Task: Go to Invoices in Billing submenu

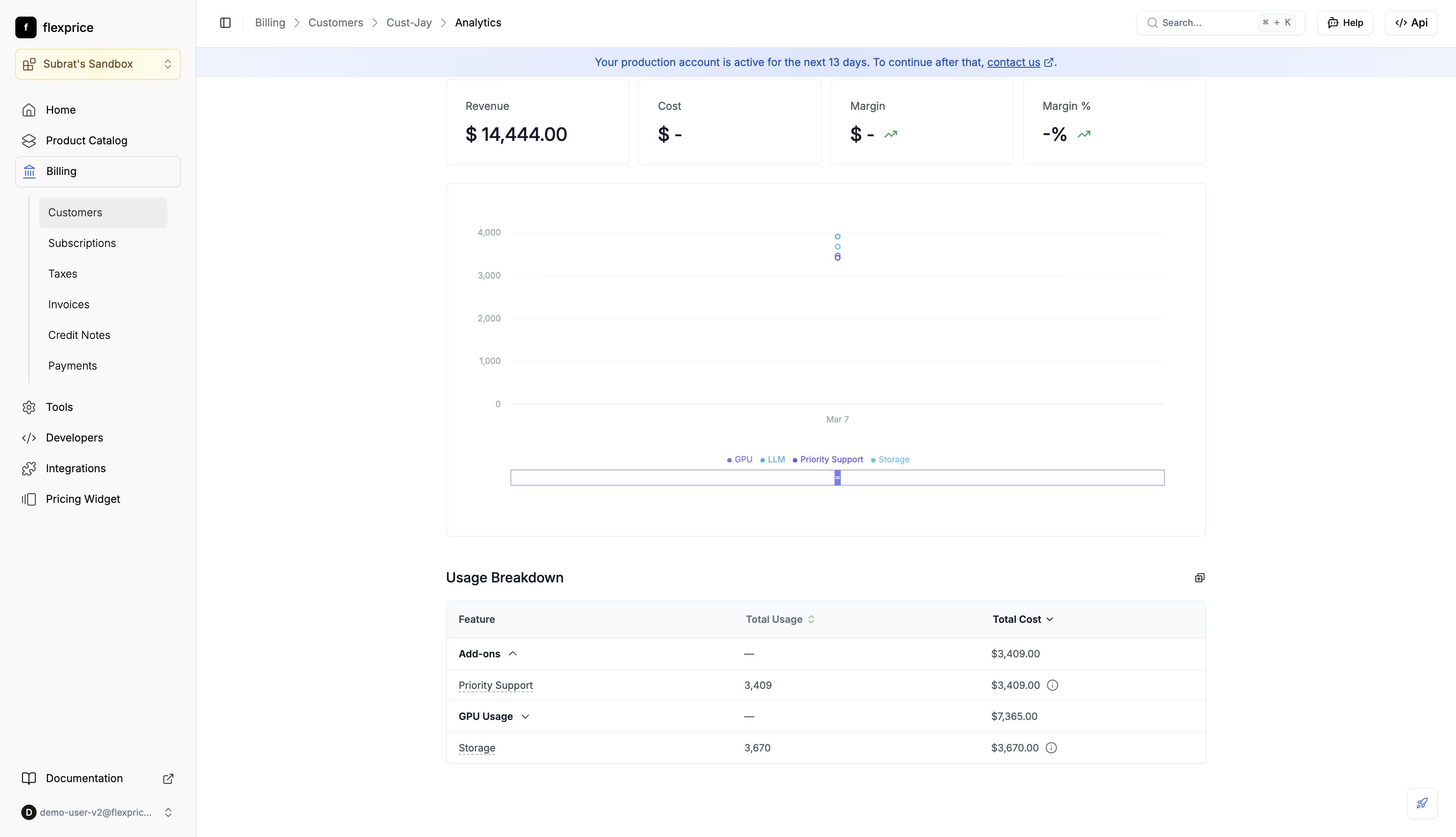Action: pyautogui.click(x=69, y=305)
